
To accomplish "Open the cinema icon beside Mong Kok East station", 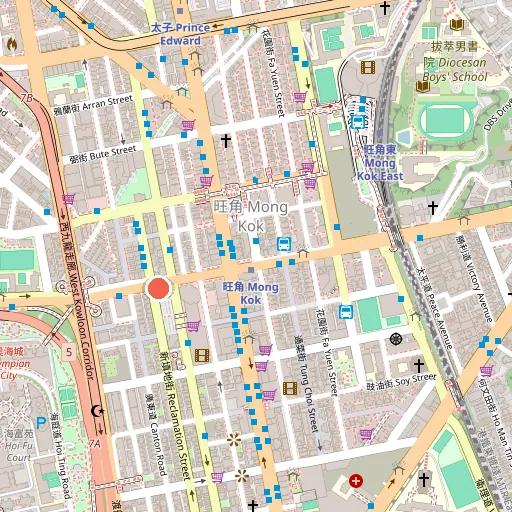I will point(368,67).
